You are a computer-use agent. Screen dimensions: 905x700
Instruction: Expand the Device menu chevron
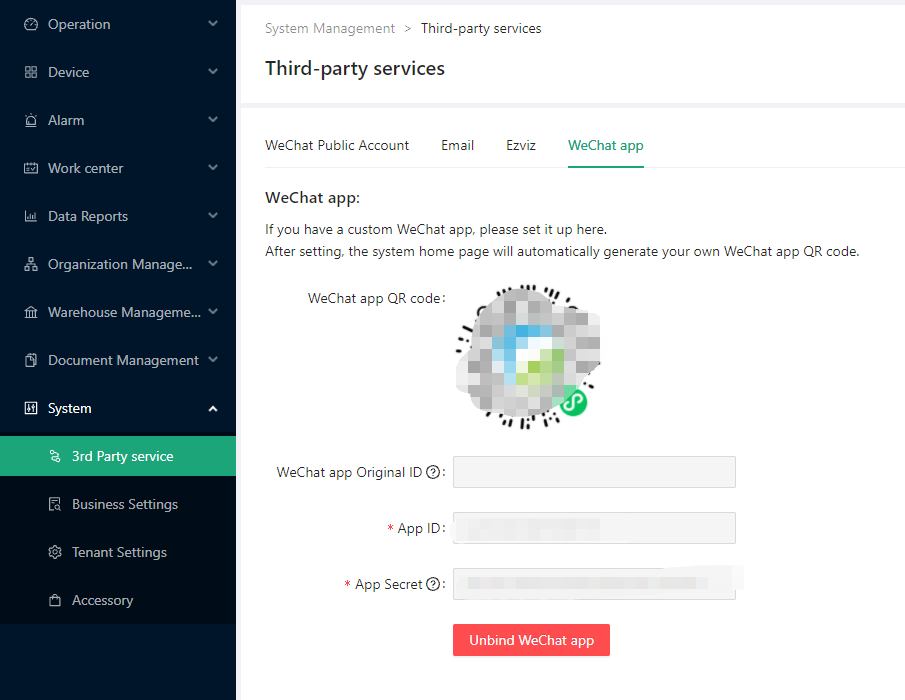[213, 72]
